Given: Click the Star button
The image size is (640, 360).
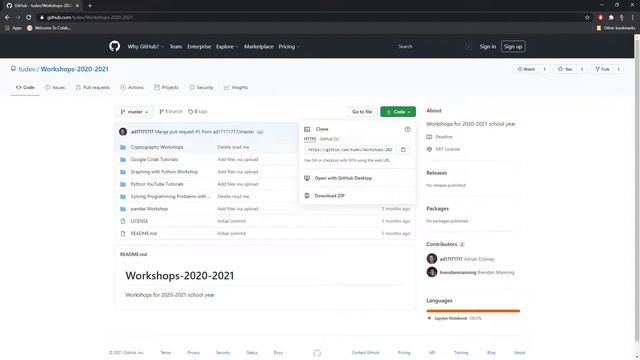Looking at the screenshot, I should point(565,69).
